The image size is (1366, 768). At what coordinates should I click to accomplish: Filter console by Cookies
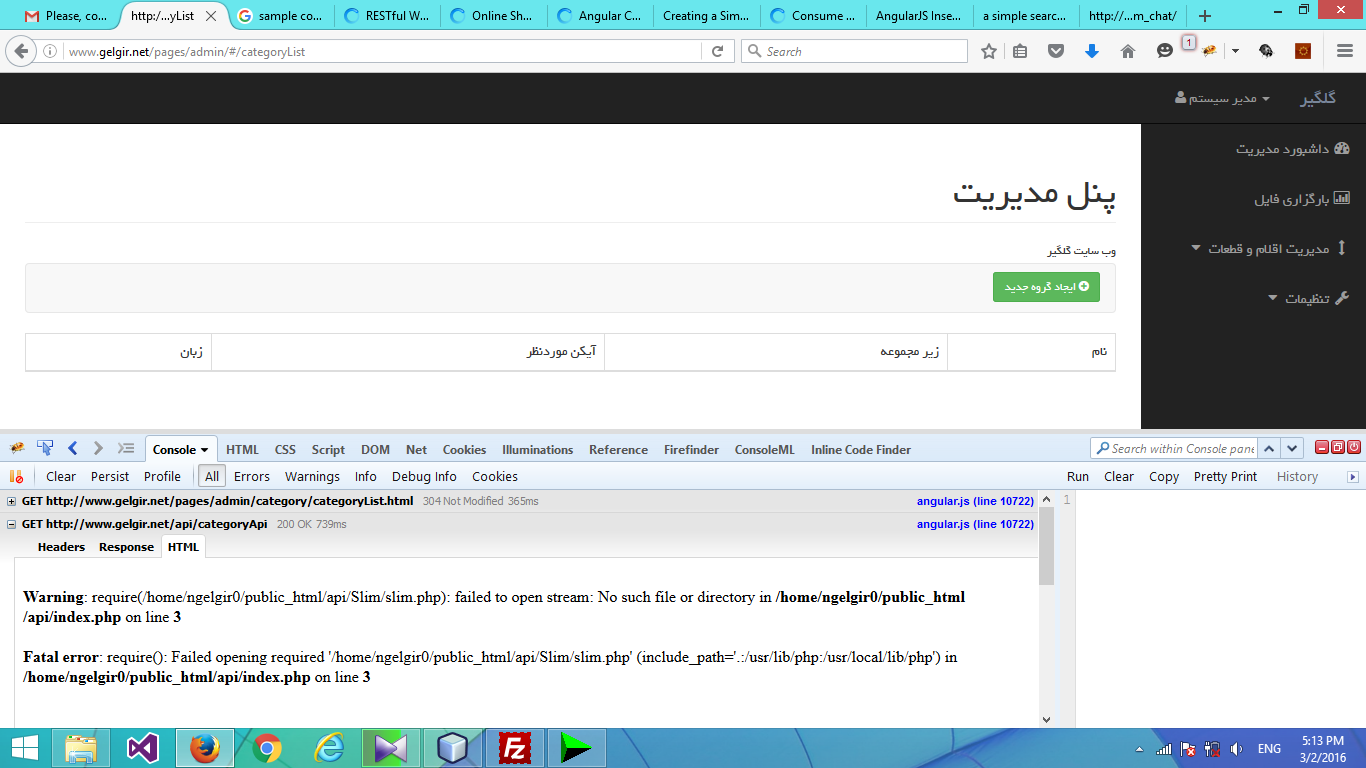tap(495, 477)
